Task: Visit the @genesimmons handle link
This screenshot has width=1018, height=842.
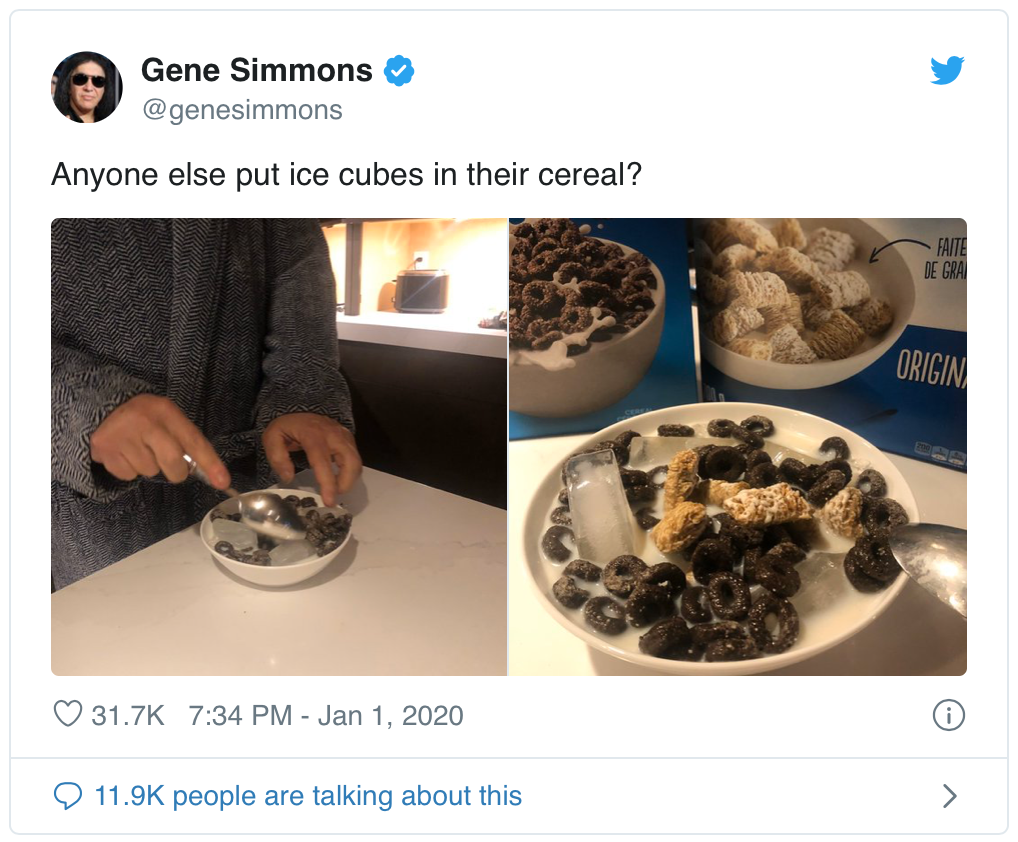Action: coord(242,110)
